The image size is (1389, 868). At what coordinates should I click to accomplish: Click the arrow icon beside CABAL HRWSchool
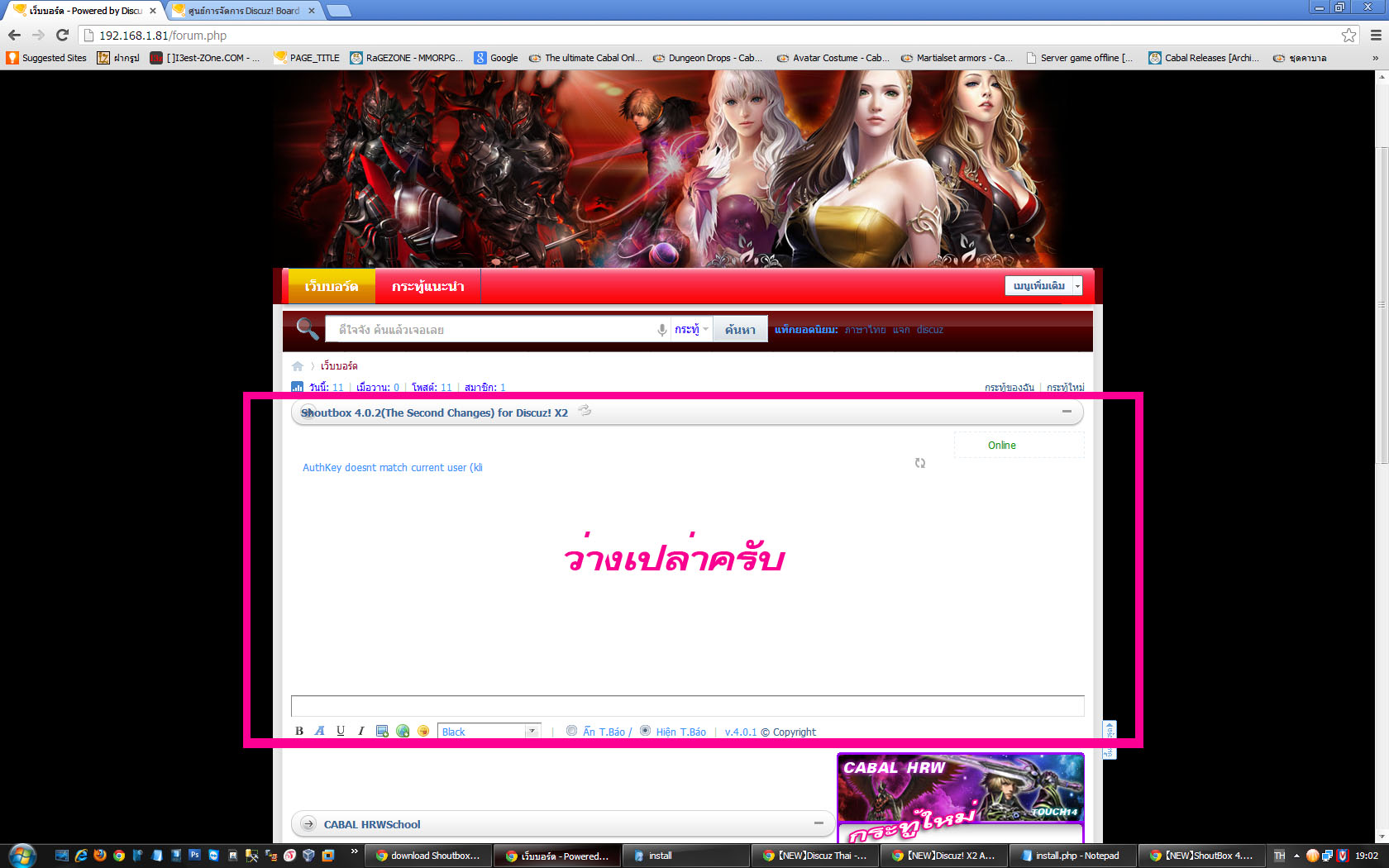(308, 824)
